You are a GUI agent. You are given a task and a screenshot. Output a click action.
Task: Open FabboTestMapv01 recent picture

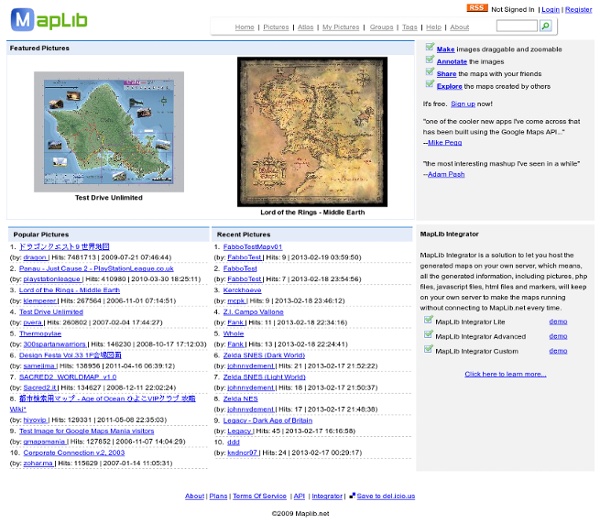click(x=253, y=247)
